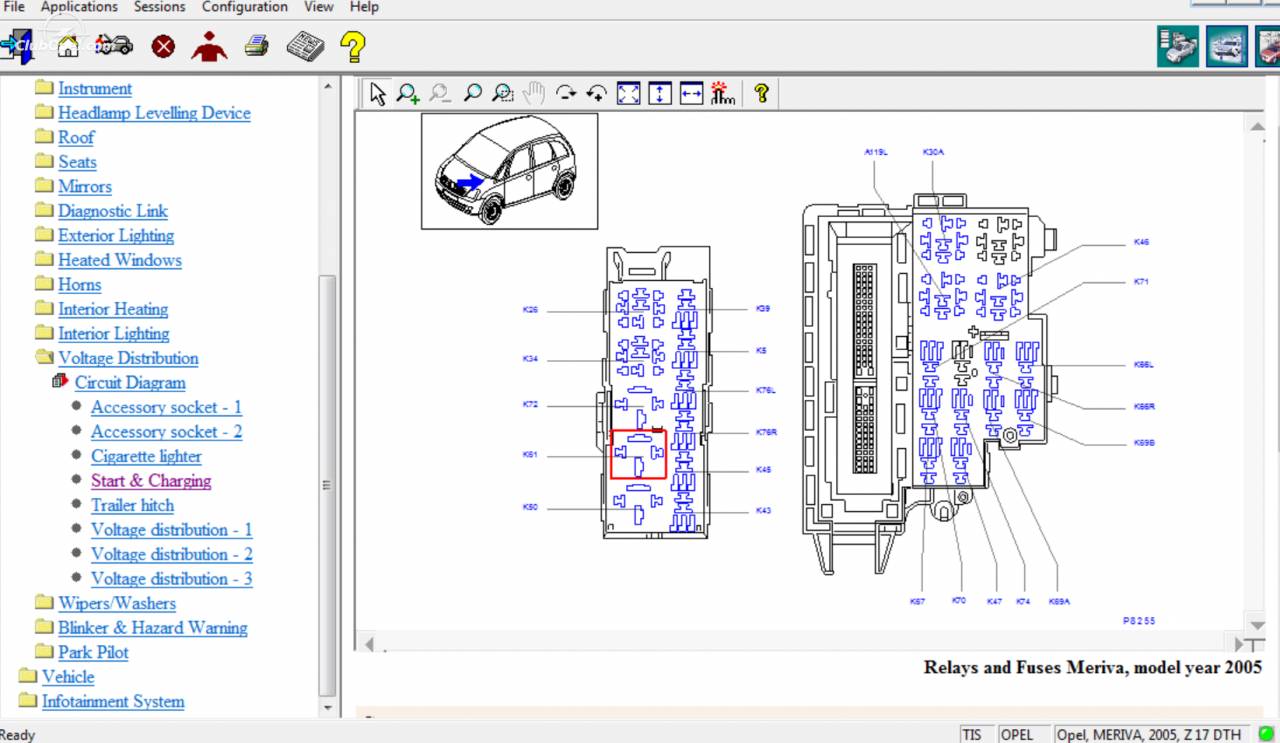Open Interior Lighting link
The height and width of the screenshot is (743, 1280).
(x=114, y=333)
